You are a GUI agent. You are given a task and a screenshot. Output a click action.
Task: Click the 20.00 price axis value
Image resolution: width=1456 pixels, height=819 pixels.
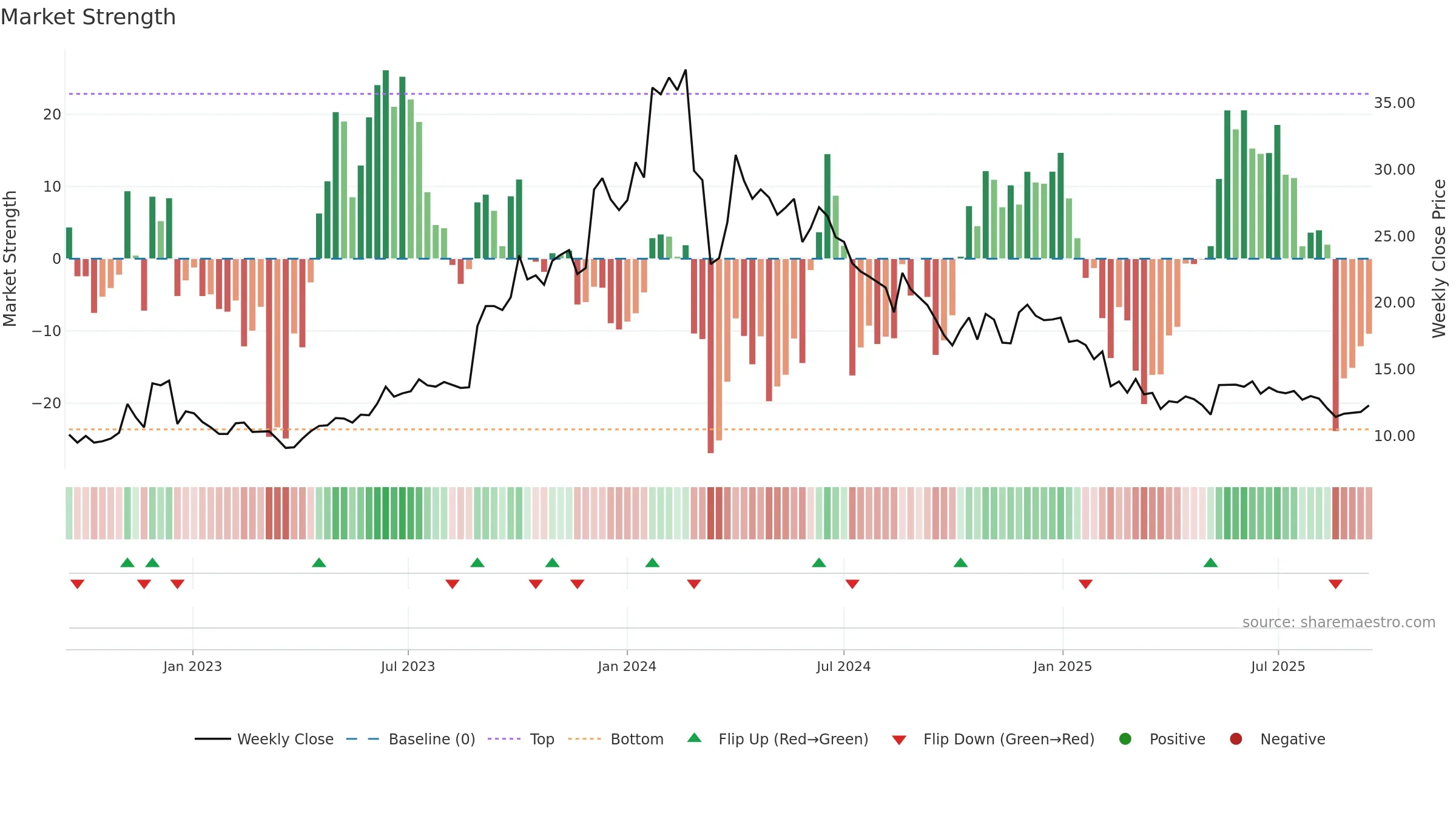coord(1394,302)
